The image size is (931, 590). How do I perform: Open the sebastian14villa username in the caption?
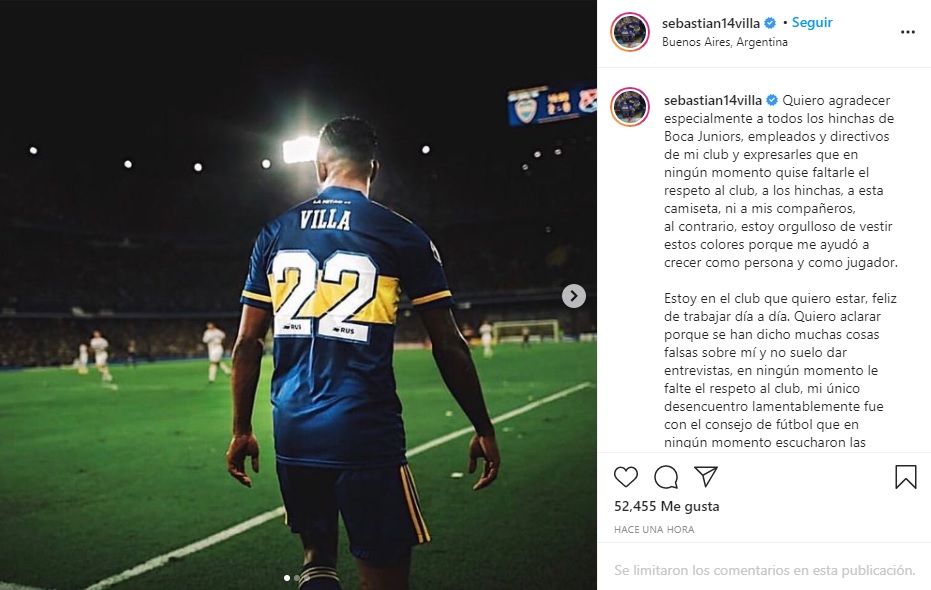(x=712, y=100)
